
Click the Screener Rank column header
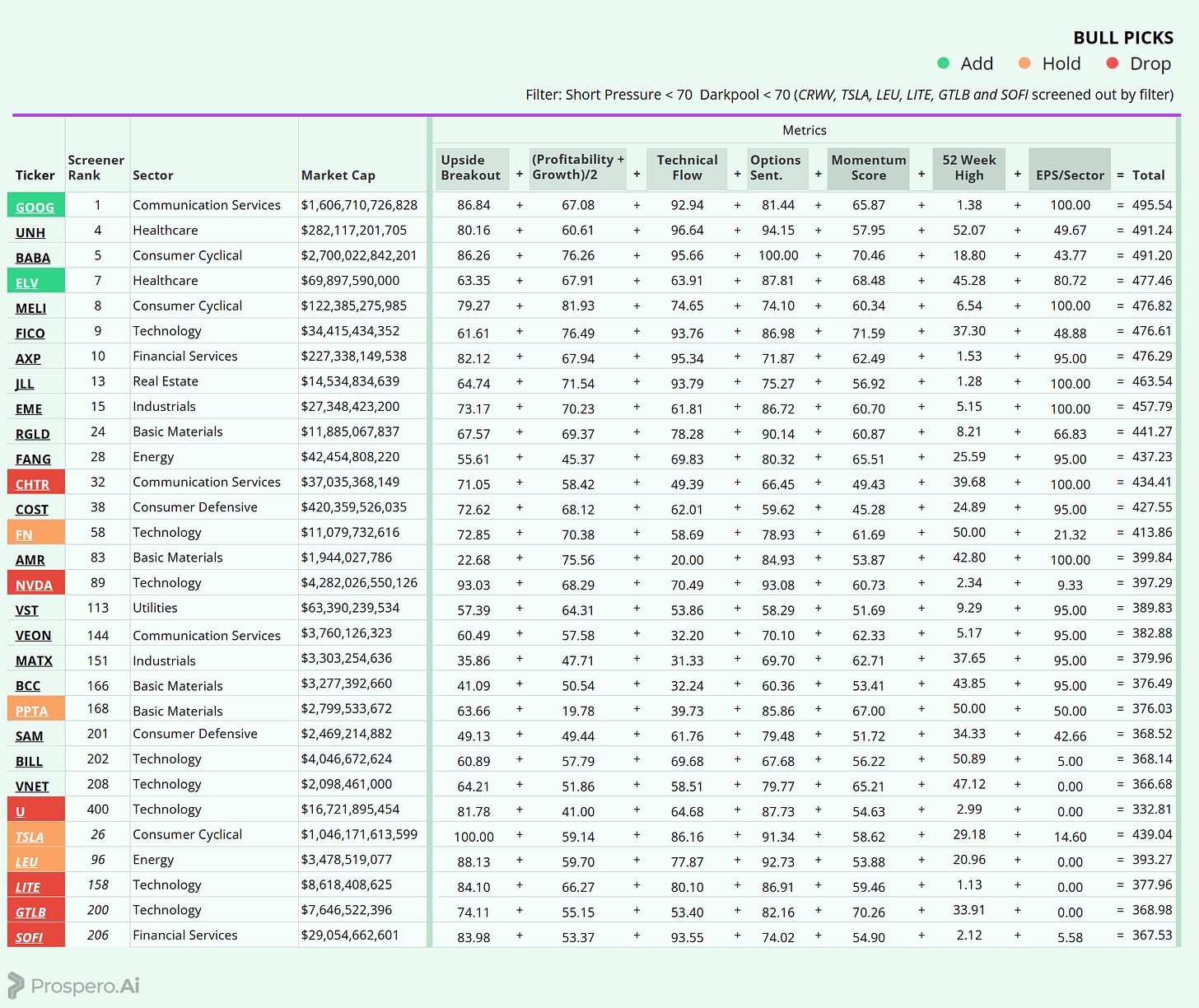click(x=96, y=168)
